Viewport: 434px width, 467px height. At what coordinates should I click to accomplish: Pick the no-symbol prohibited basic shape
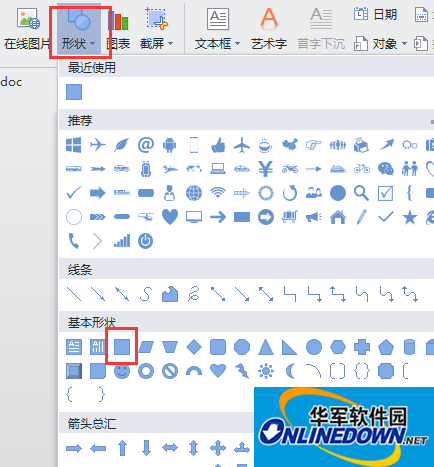click(x=170, y=371)
